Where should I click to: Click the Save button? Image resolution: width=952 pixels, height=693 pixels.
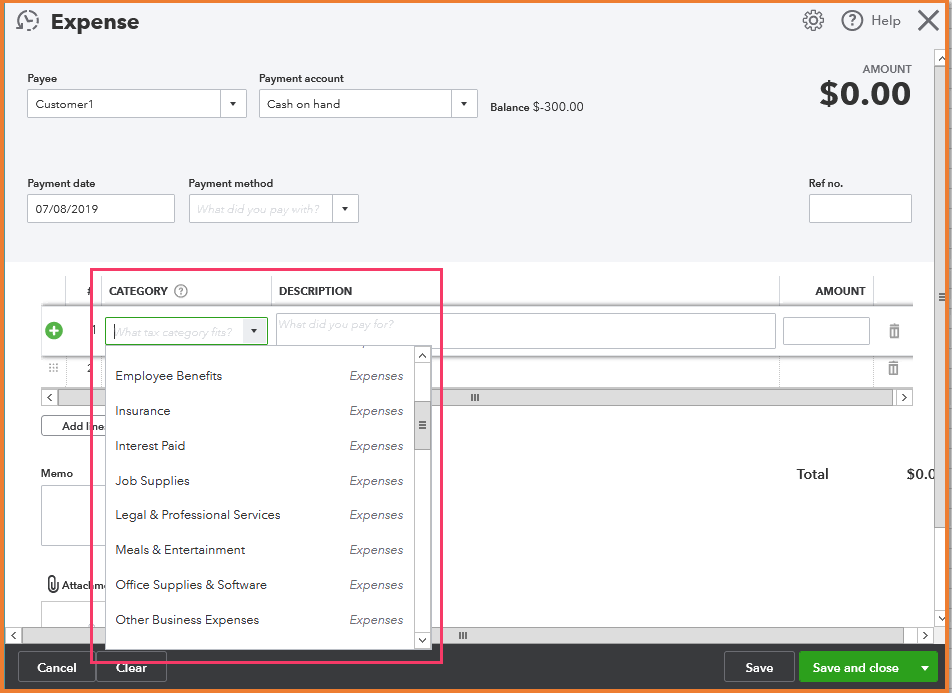pyautogui.click(x=760, y=667)
